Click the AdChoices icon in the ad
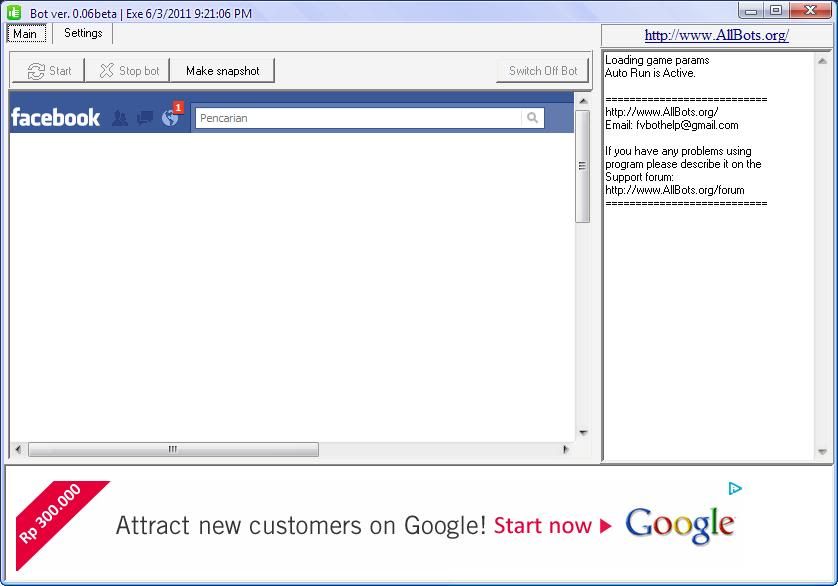 coord(735,488)
